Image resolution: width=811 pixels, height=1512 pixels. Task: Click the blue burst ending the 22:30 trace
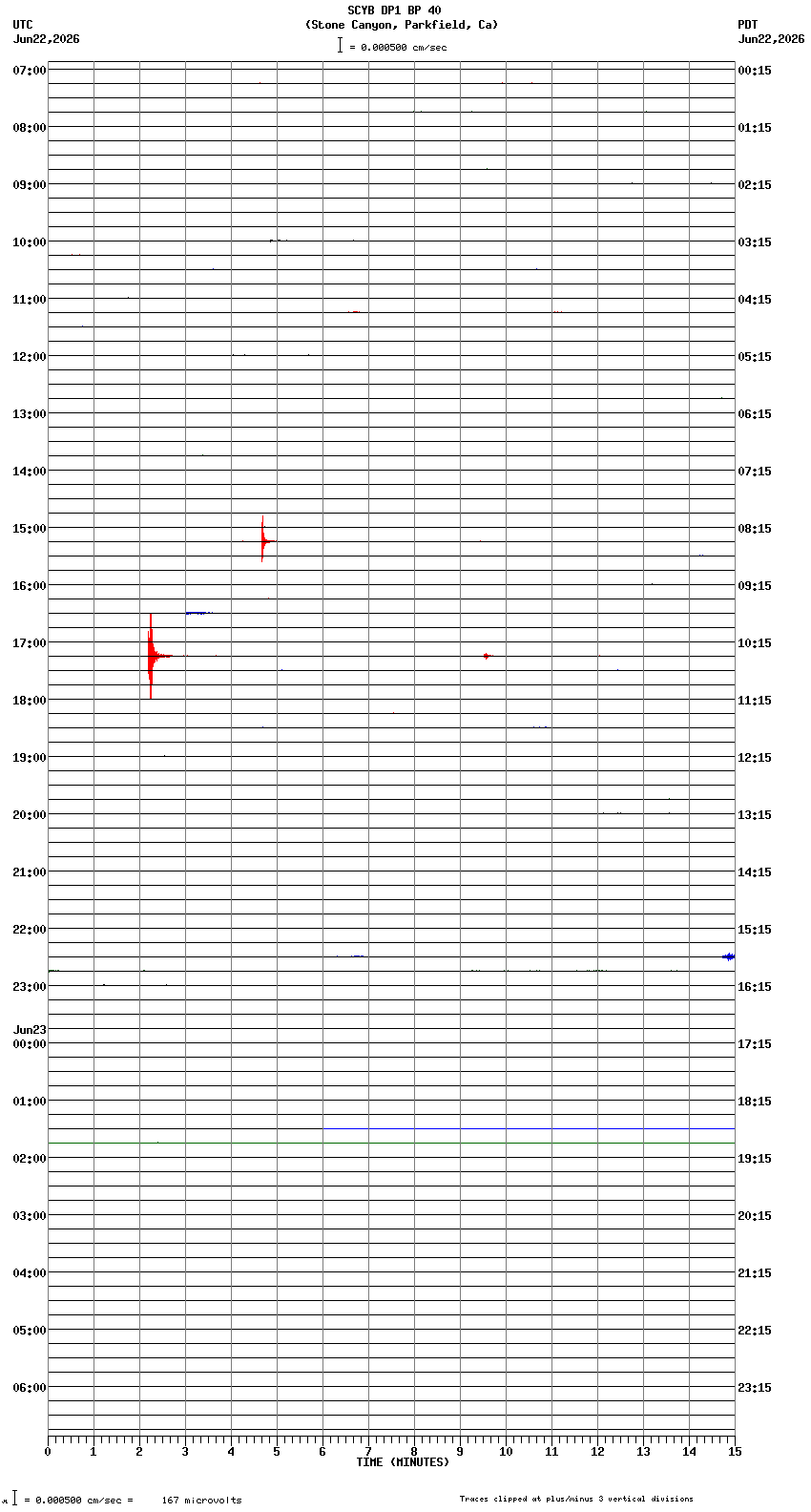[729, 956]
